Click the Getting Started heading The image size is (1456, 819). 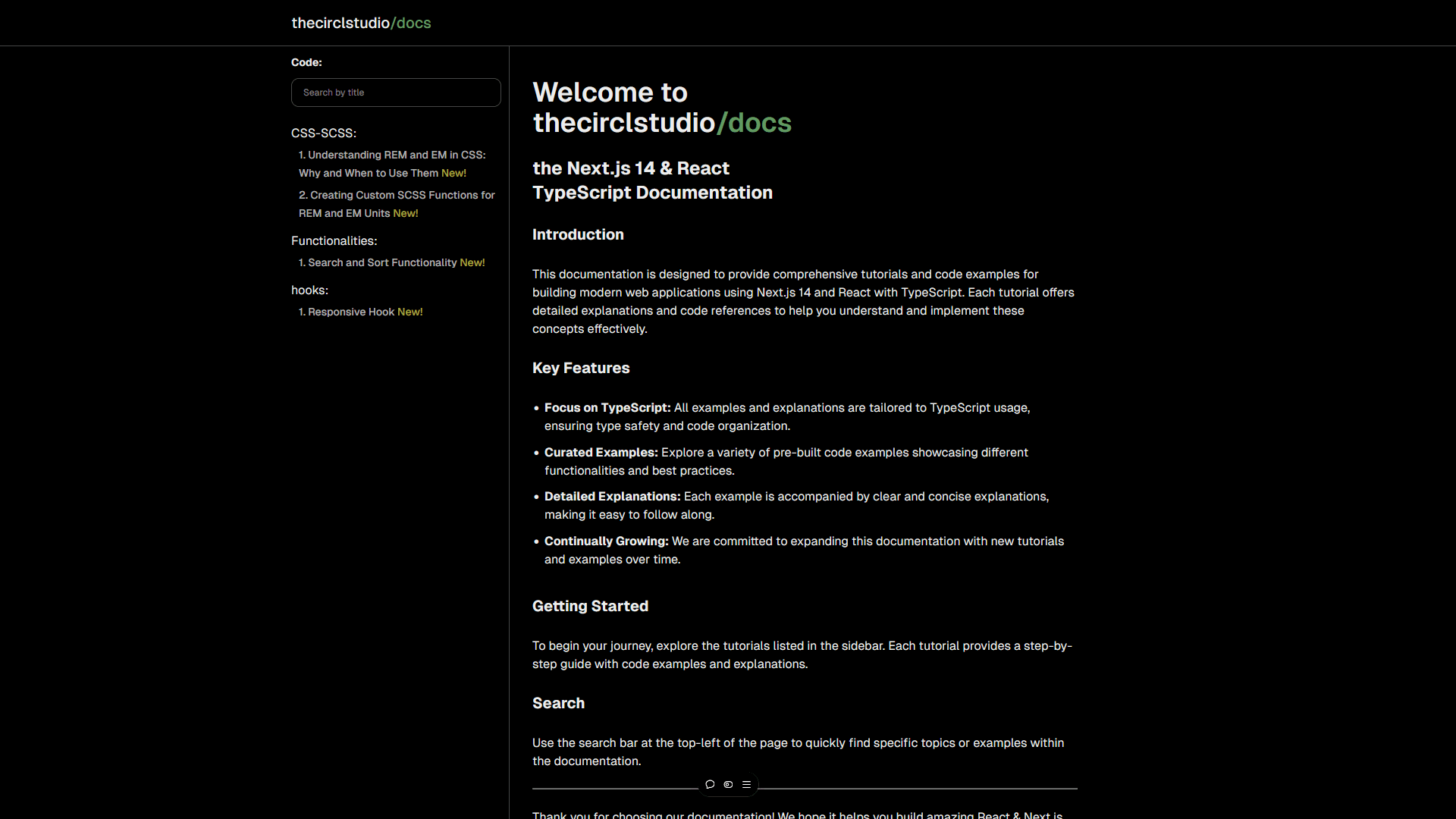590,606
